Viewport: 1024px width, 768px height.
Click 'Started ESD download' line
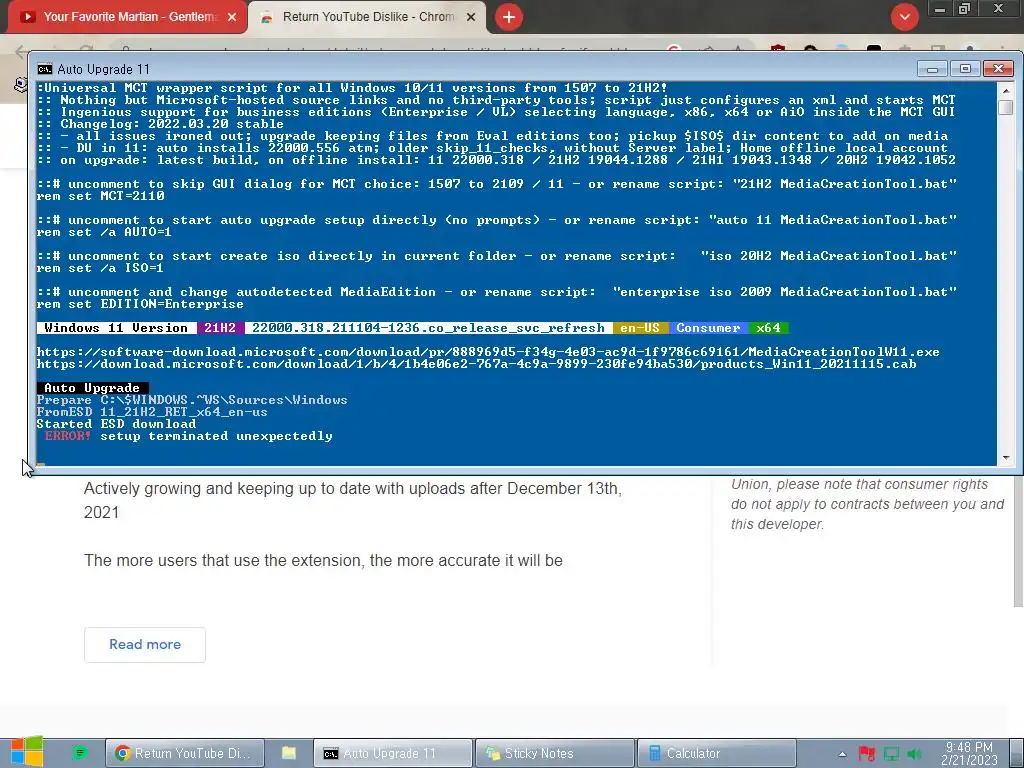coord(116,424)
